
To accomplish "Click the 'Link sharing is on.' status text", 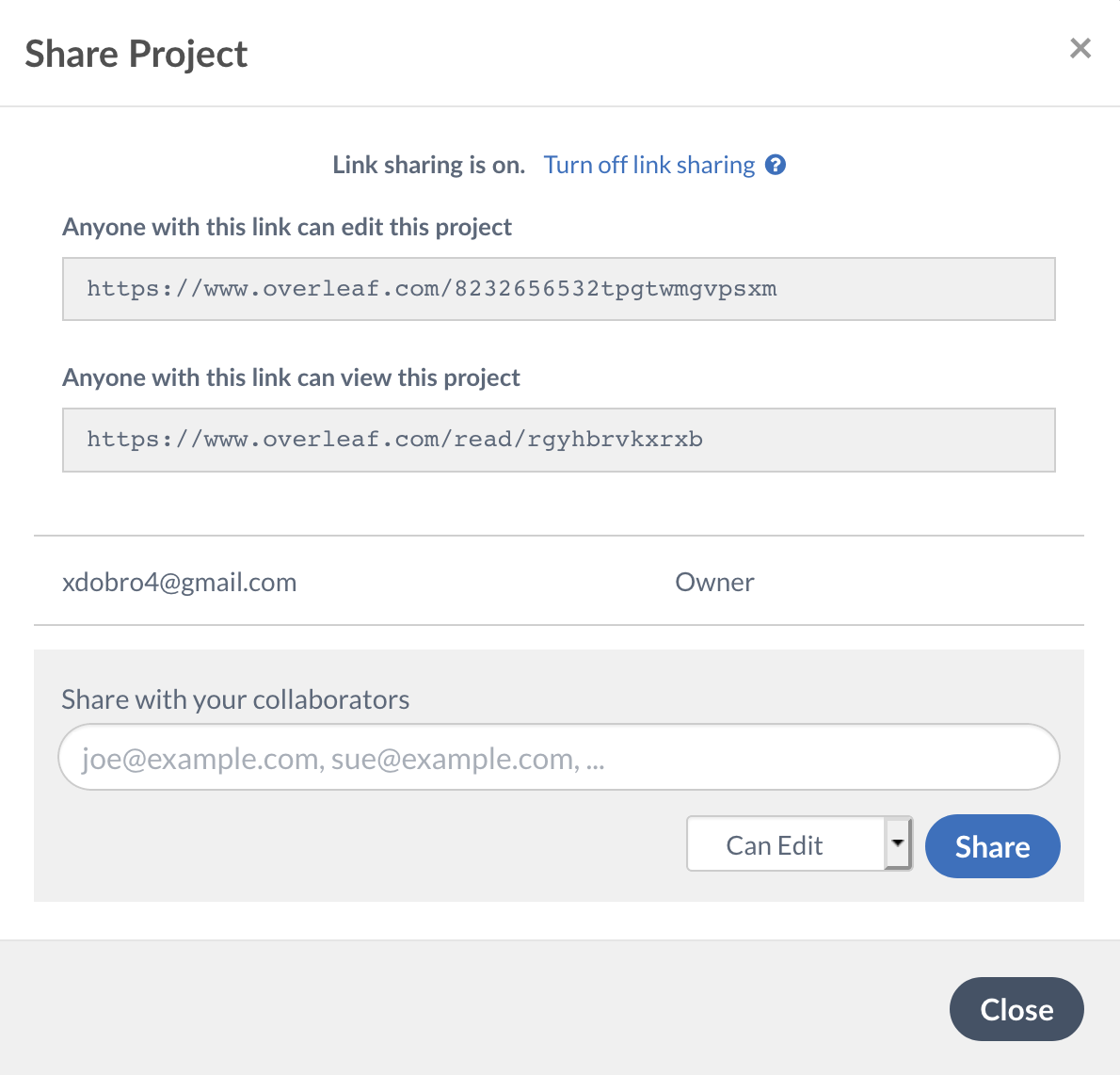I will [428, 165].
